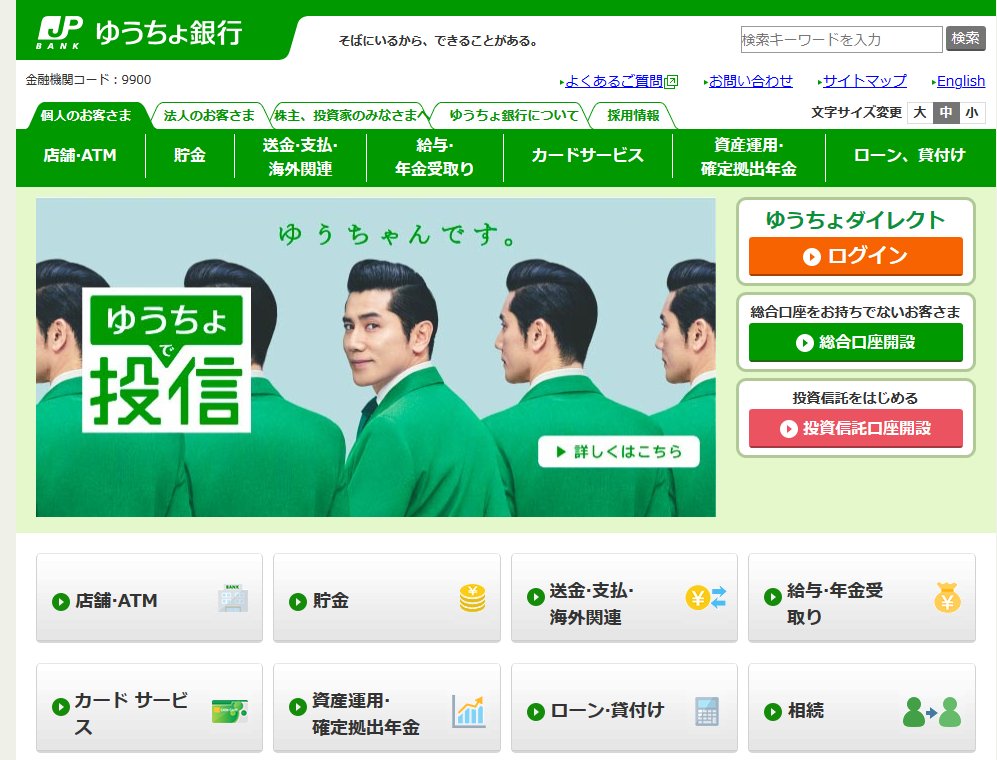Click the building icon on 店舗·ATM card
This screenshot has width=997, height=760.
(232, 598)
